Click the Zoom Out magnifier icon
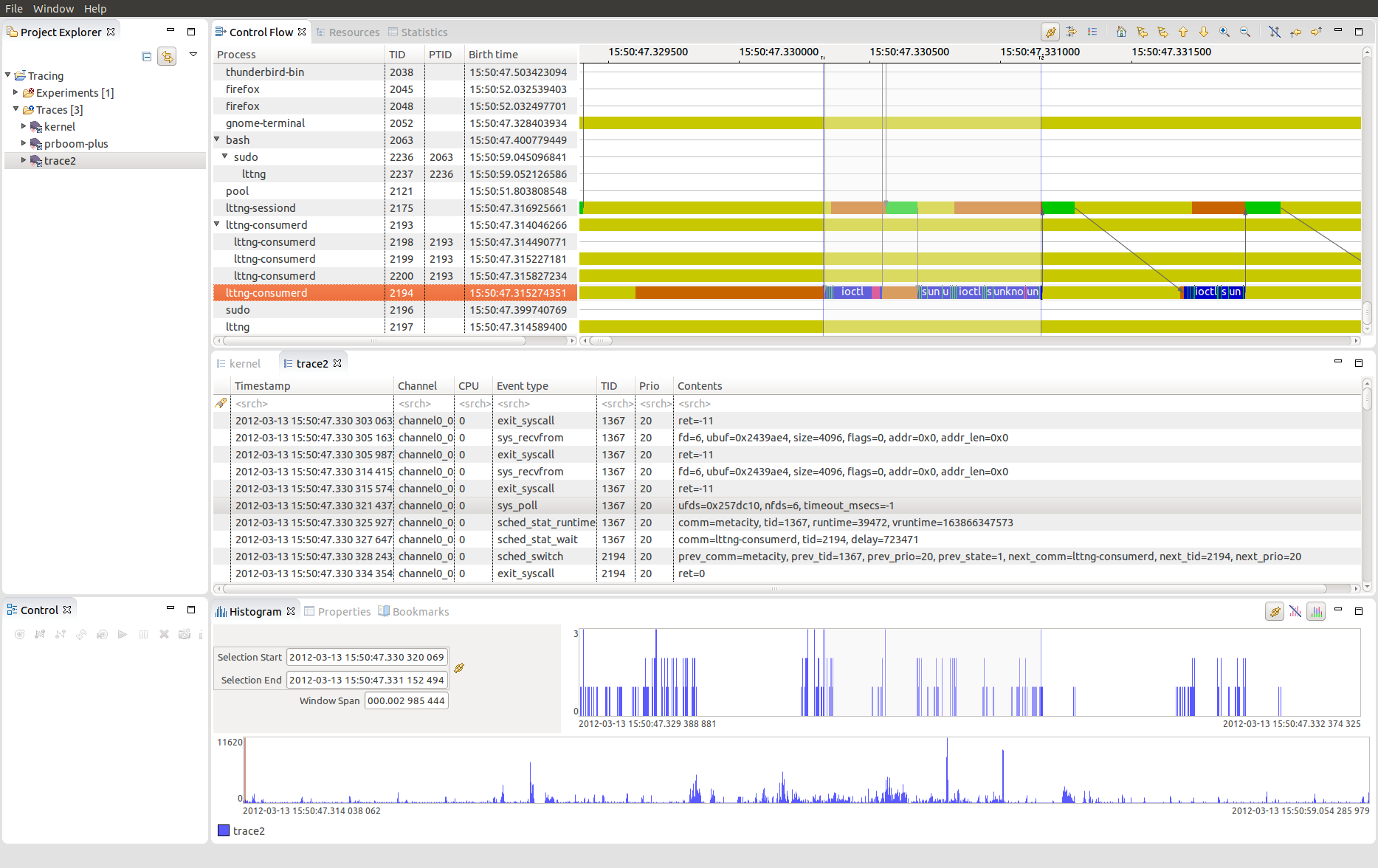This screenshot has height=868, width=1378. [x=1245, y=32]
